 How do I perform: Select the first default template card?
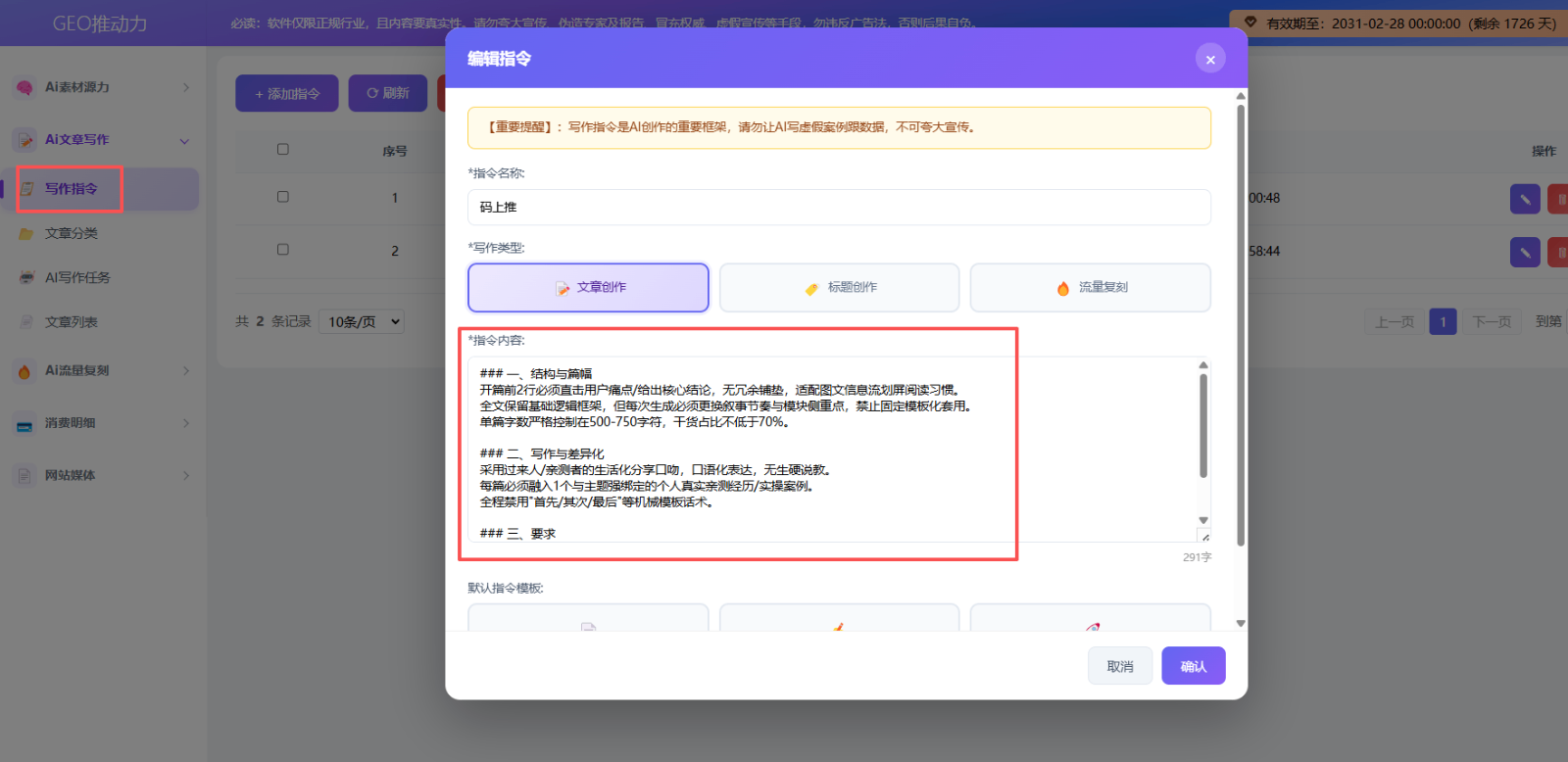pyautogui.click(x=588, y=618)
